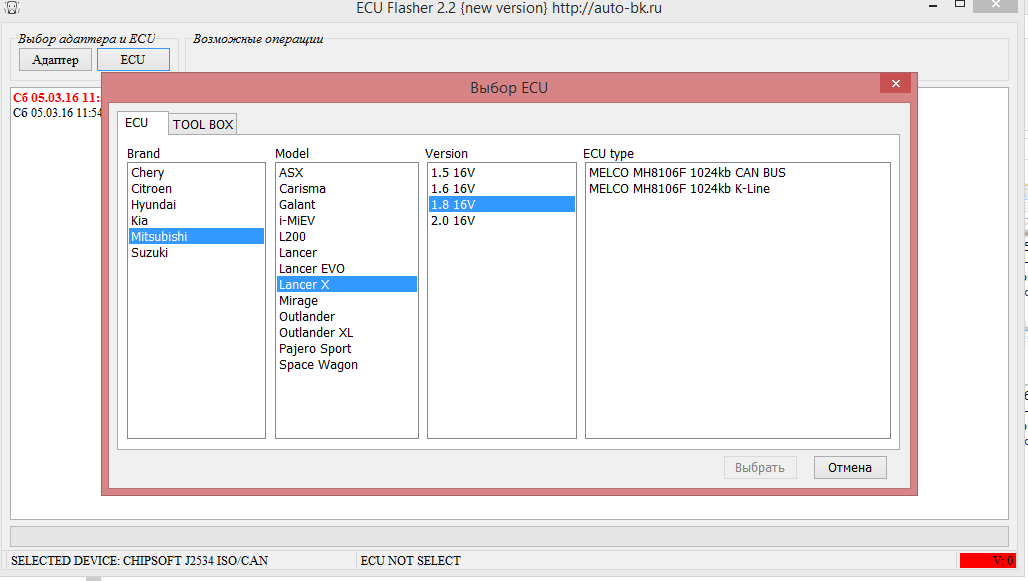The image size is (1028, 581).
Task: Minimize the ECU Flasher window
Action: coord(932,6)
